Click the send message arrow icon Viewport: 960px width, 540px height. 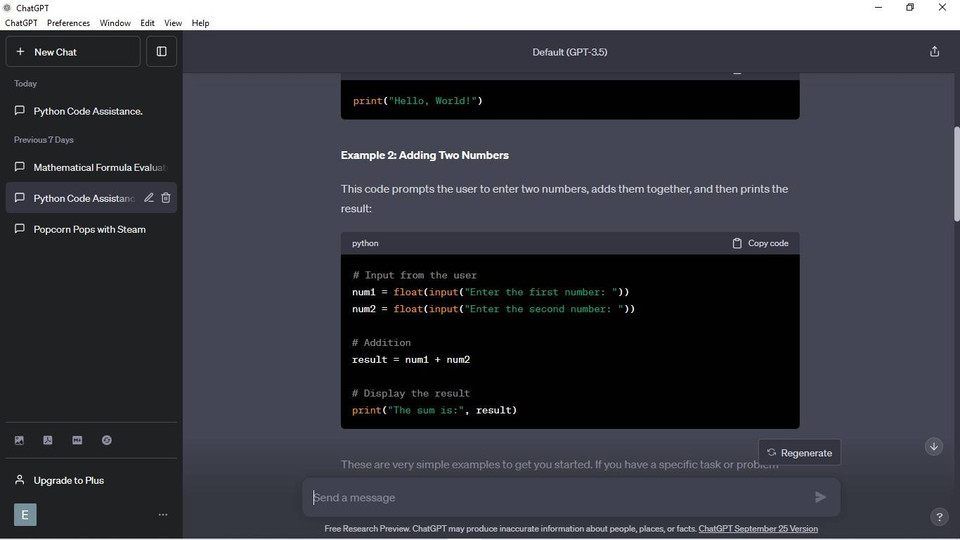(x=820, y=497)
